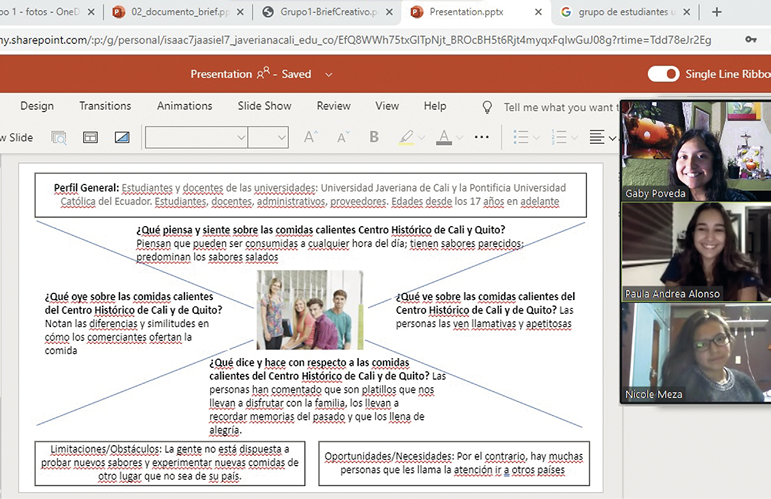Screen dimensions: 771x499
Task: Apply the text highlight color
Action: coord(407,137)
